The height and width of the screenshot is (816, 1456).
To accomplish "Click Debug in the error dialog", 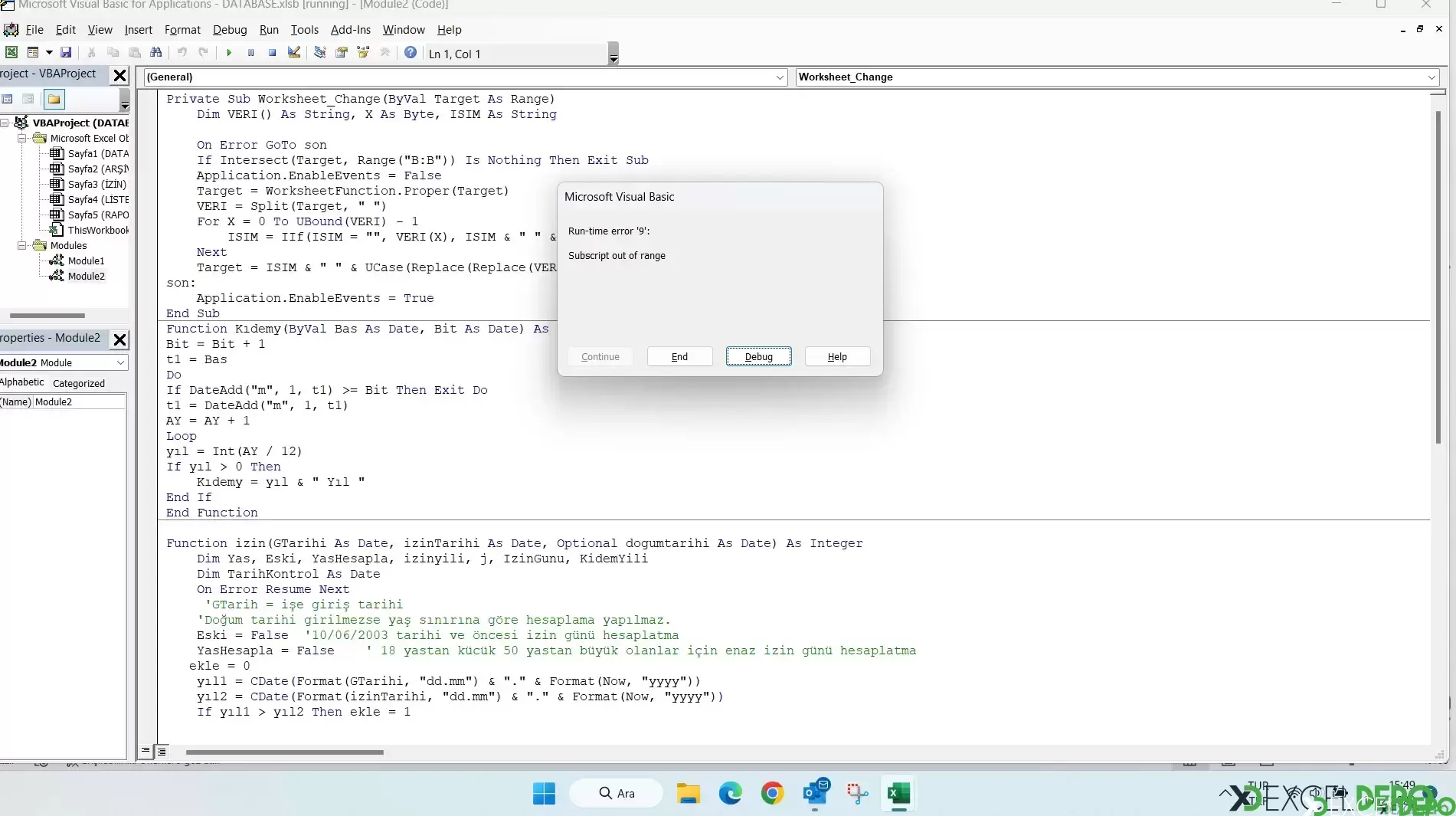I will click(x=758, y=356).
